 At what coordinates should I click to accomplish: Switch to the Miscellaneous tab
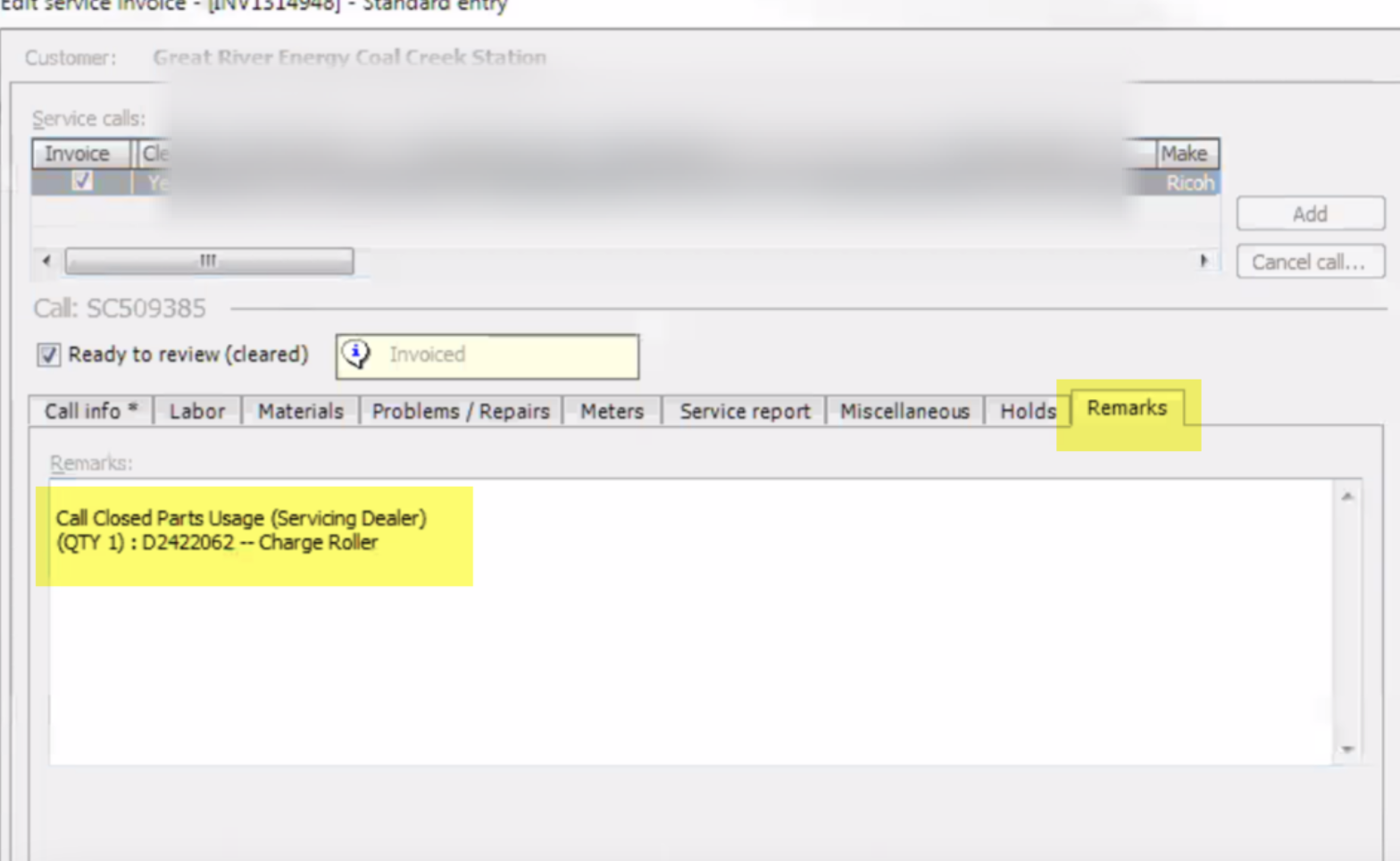click(x=904, y=411)
